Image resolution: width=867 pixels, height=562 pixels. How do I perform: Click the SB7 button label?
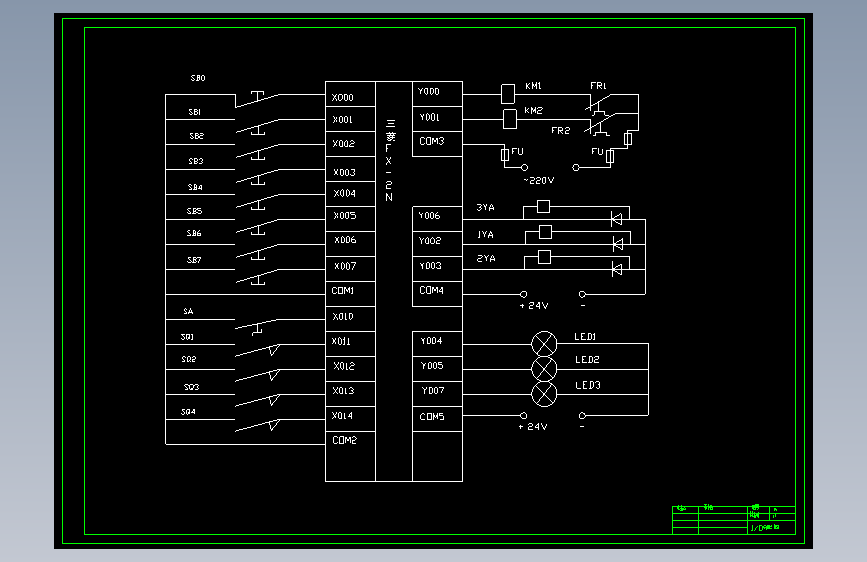coord(194,260)
